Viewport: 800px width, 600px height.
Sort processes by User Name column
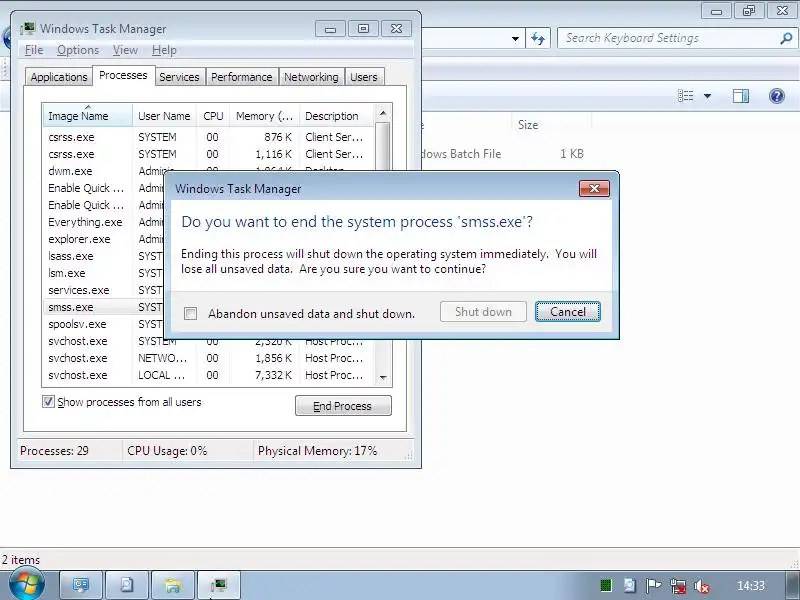(164, 116)
